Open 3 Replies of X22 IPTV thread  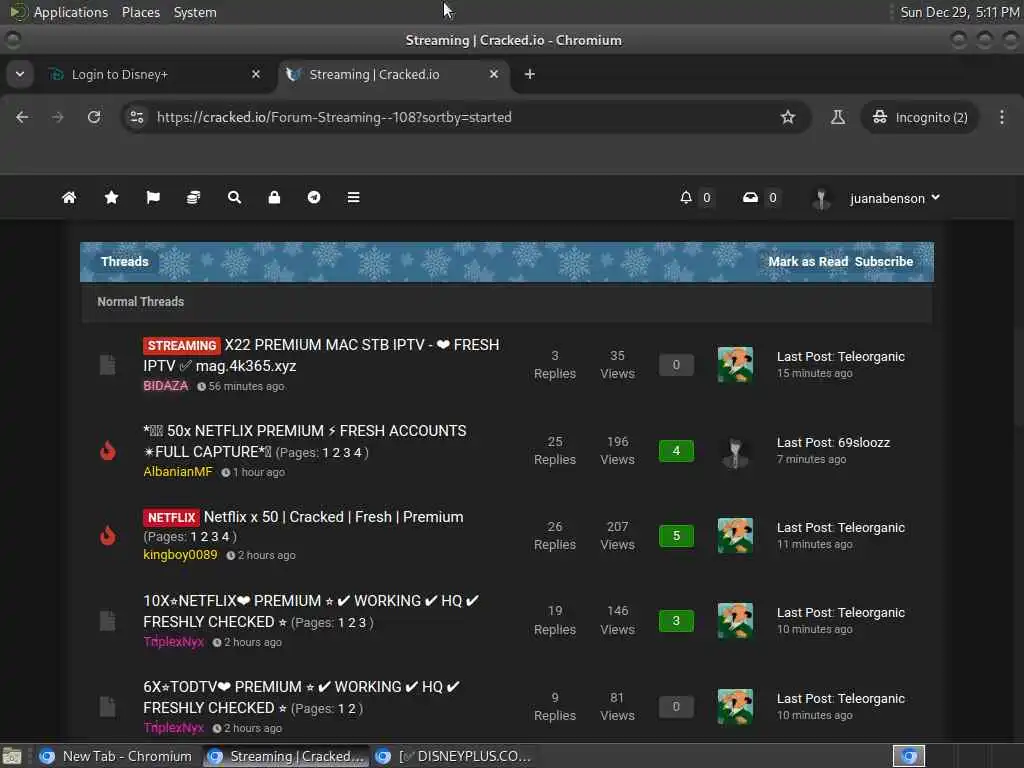click(554, 364)
